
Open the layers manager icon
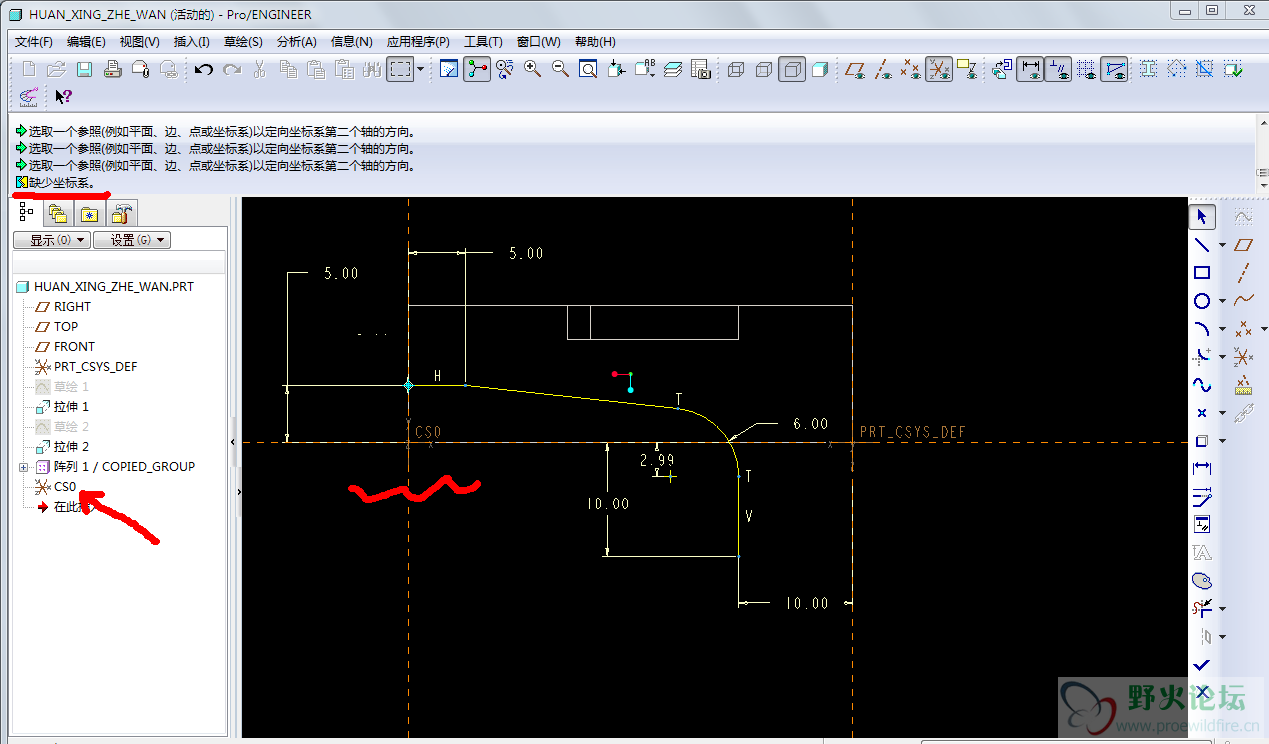(x=673, y=69)
